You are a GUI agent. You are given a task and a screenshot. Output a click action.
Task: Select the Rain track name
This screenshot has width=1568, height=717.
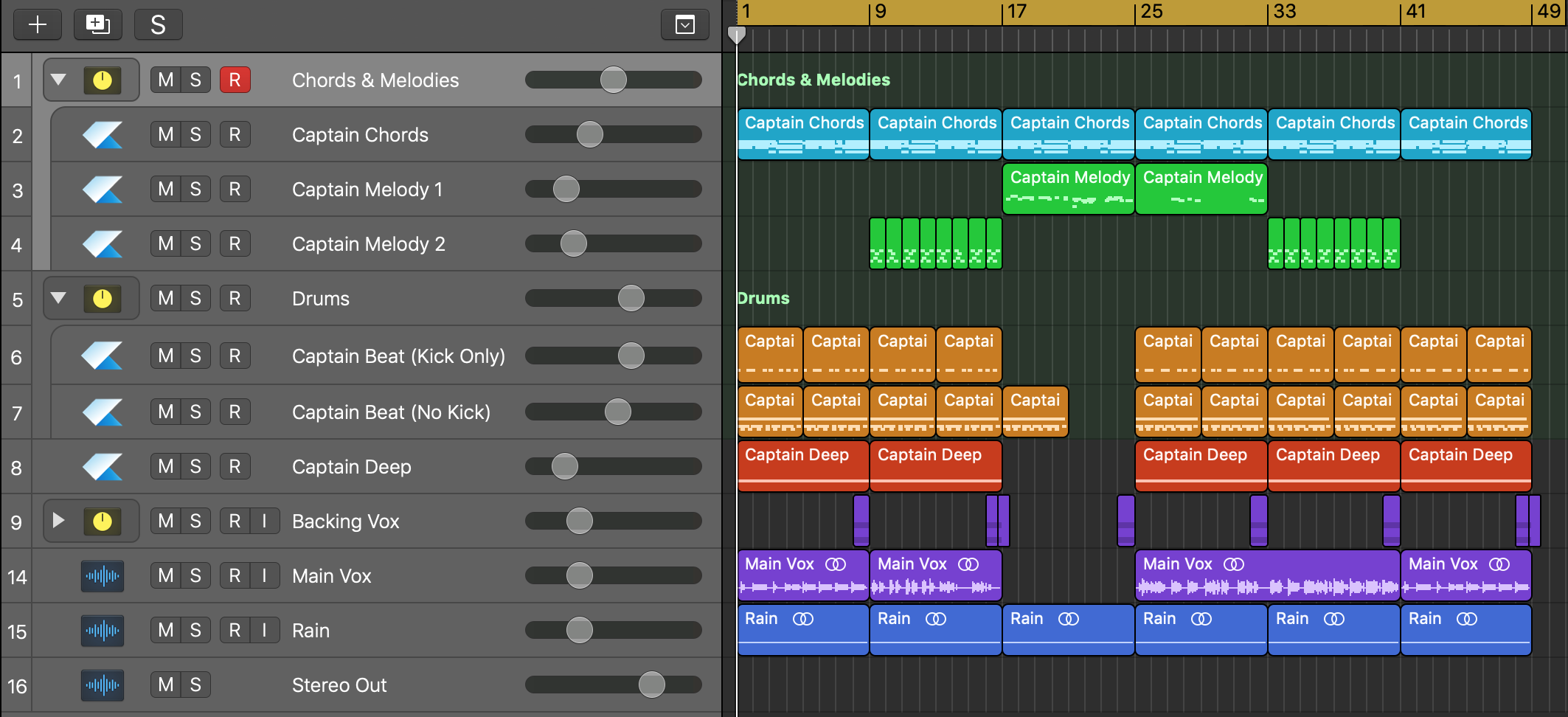coord(311,631)
